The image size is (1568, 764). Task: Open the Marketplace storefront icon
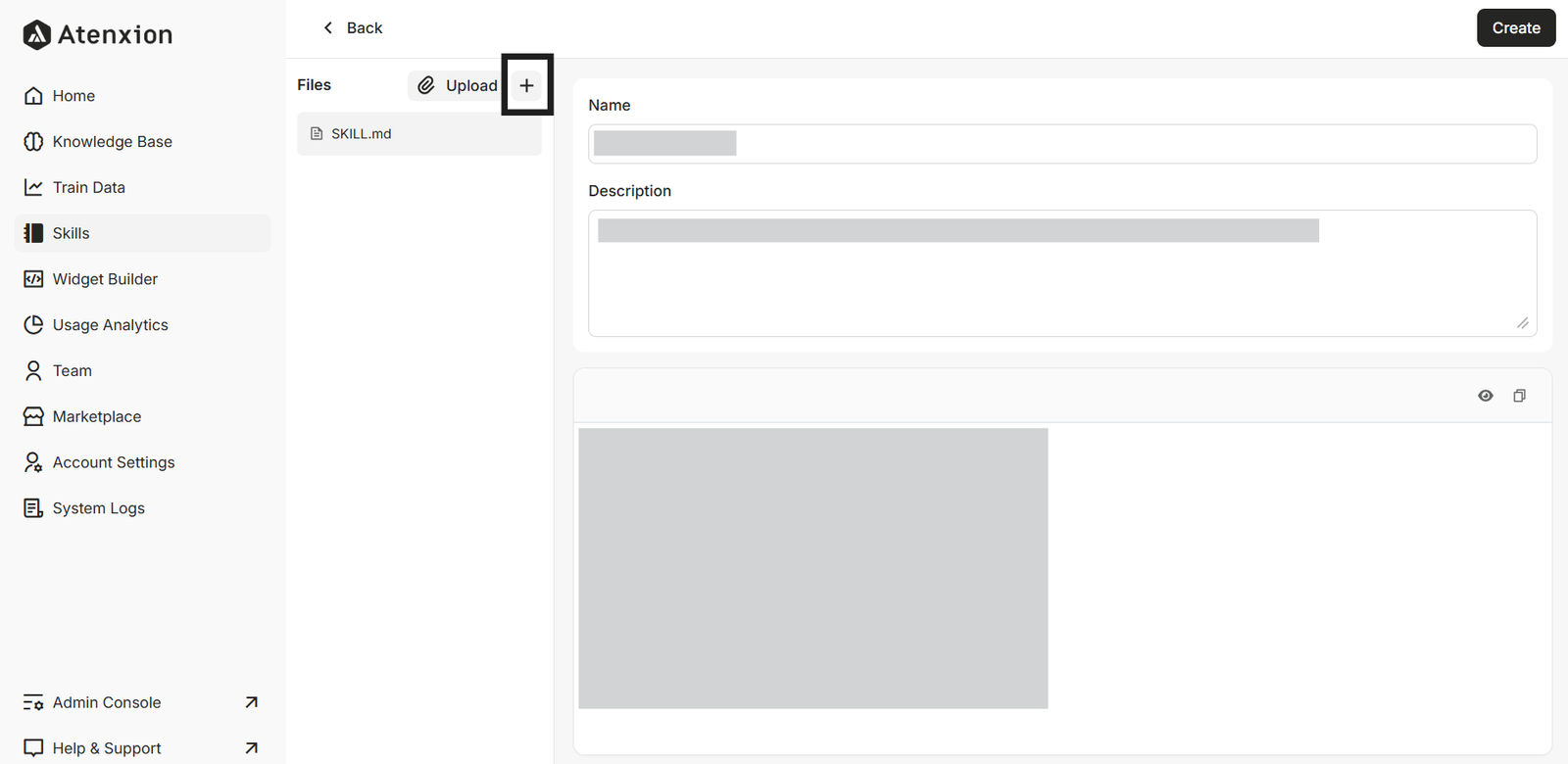point(33,416)
